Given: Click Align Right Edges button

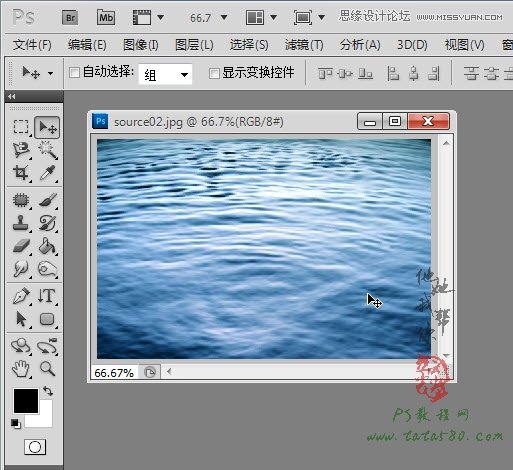Looking at the screenshot, I should 434,73.
